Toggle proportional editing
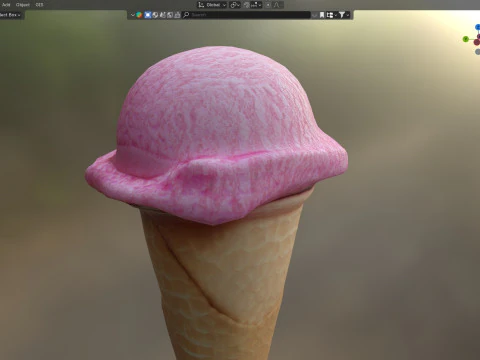 click(268, 5)
